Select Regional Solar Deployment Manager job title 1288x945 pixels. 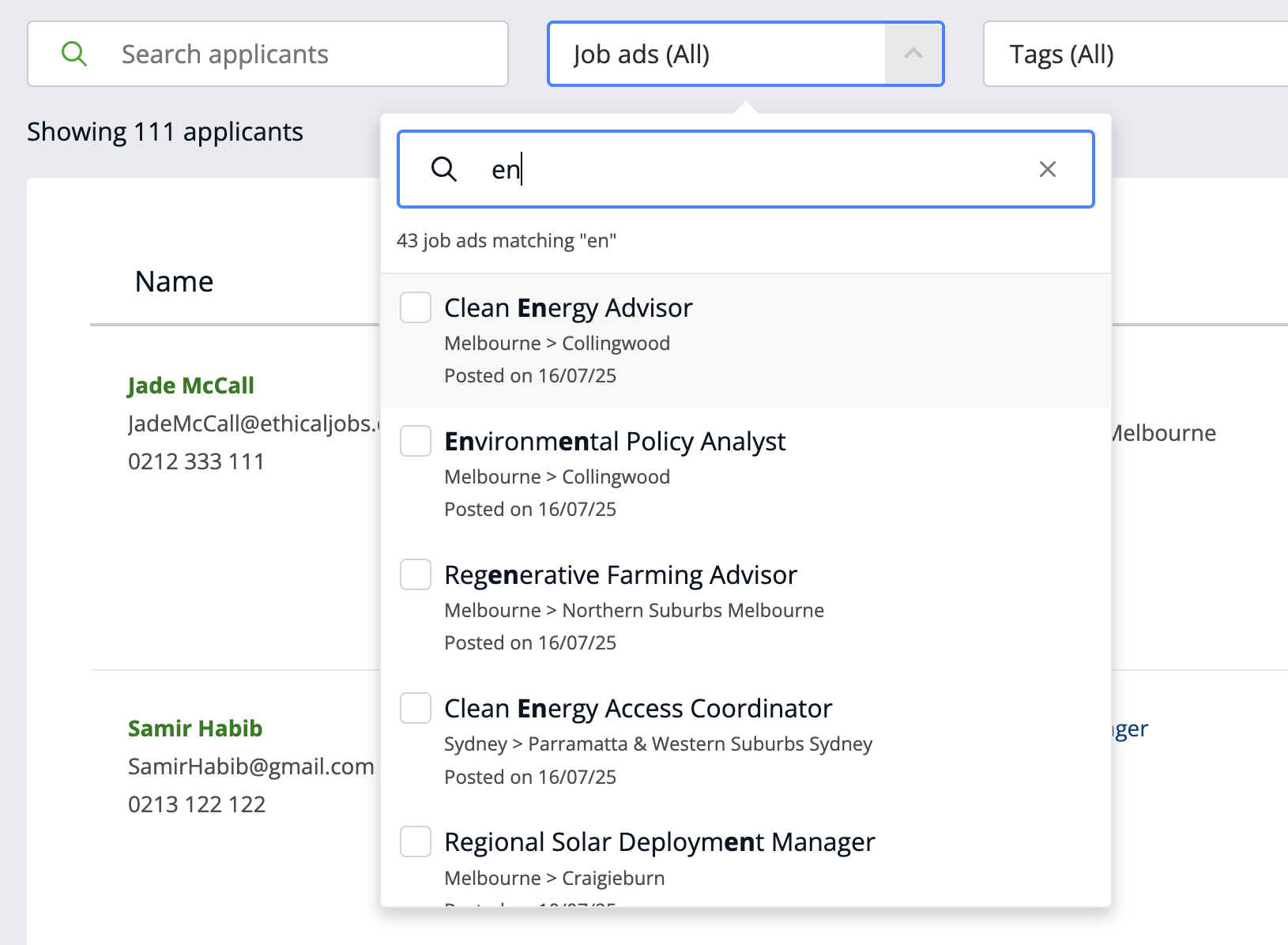pos(659,841)
